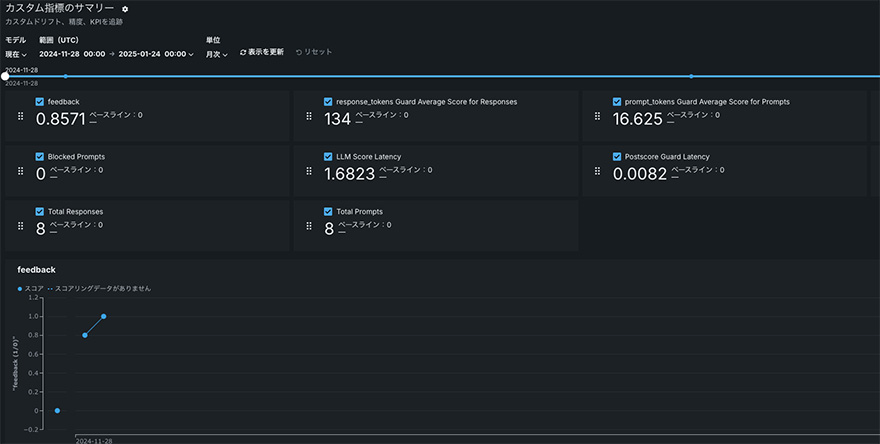
Task: Click drag handle of feedback tile
Action: coord(21,116)
